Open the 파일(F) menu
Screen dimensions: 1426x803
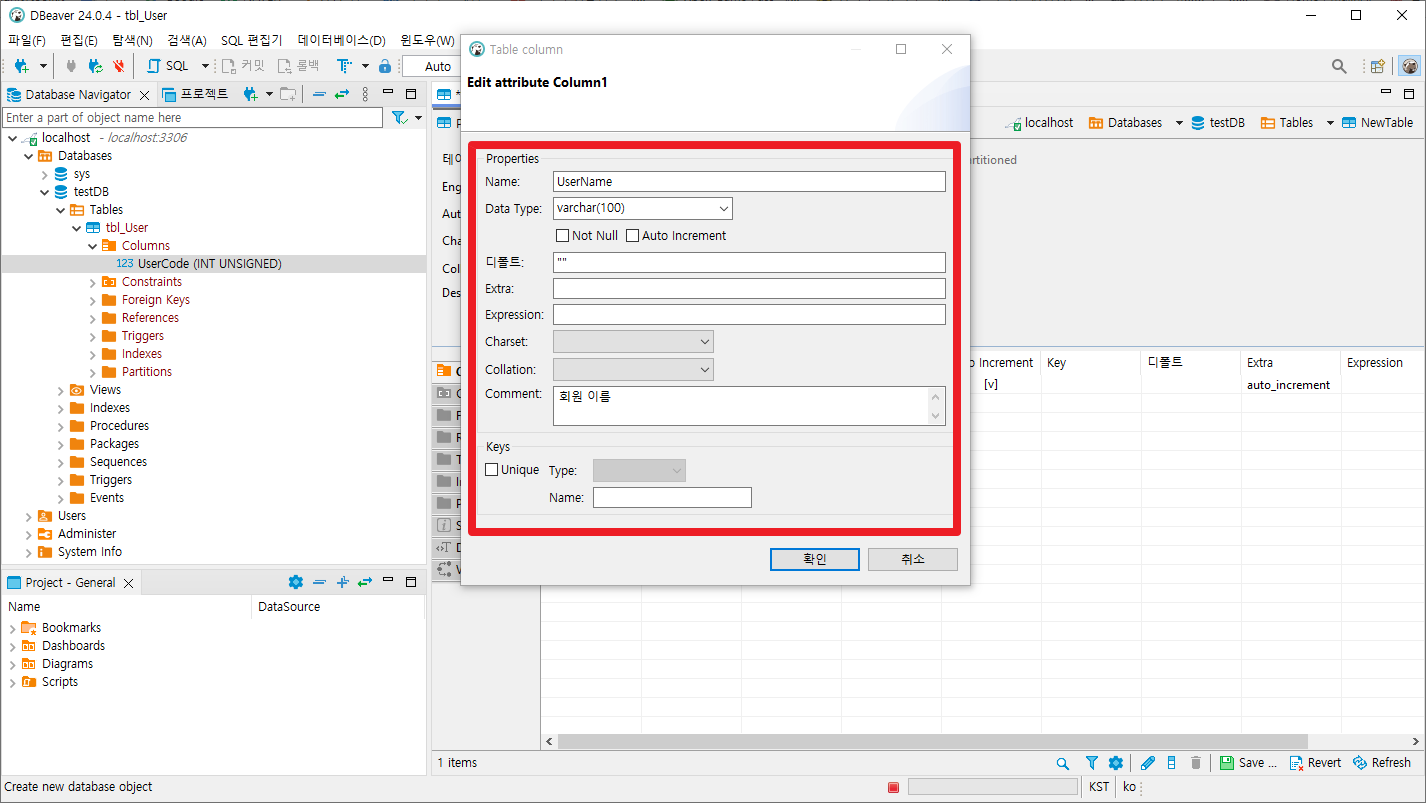pos(27,40)
